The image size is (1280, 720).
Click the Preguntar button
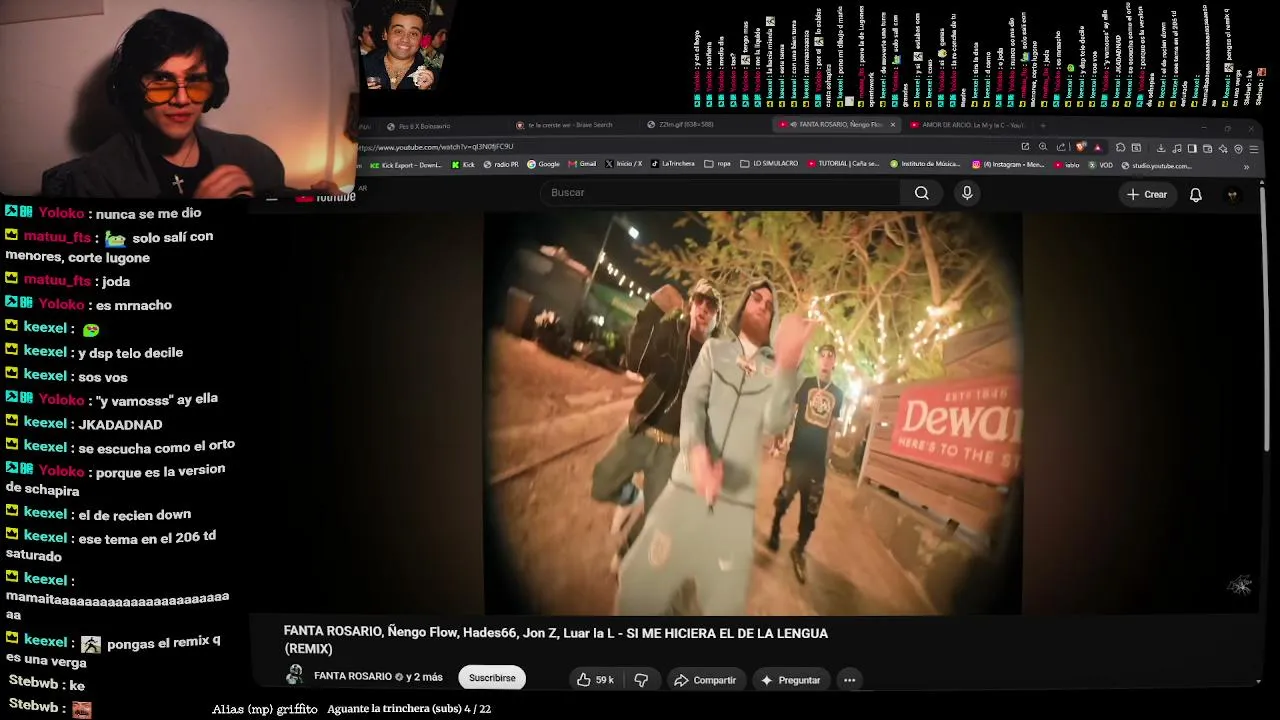[790, 680]
